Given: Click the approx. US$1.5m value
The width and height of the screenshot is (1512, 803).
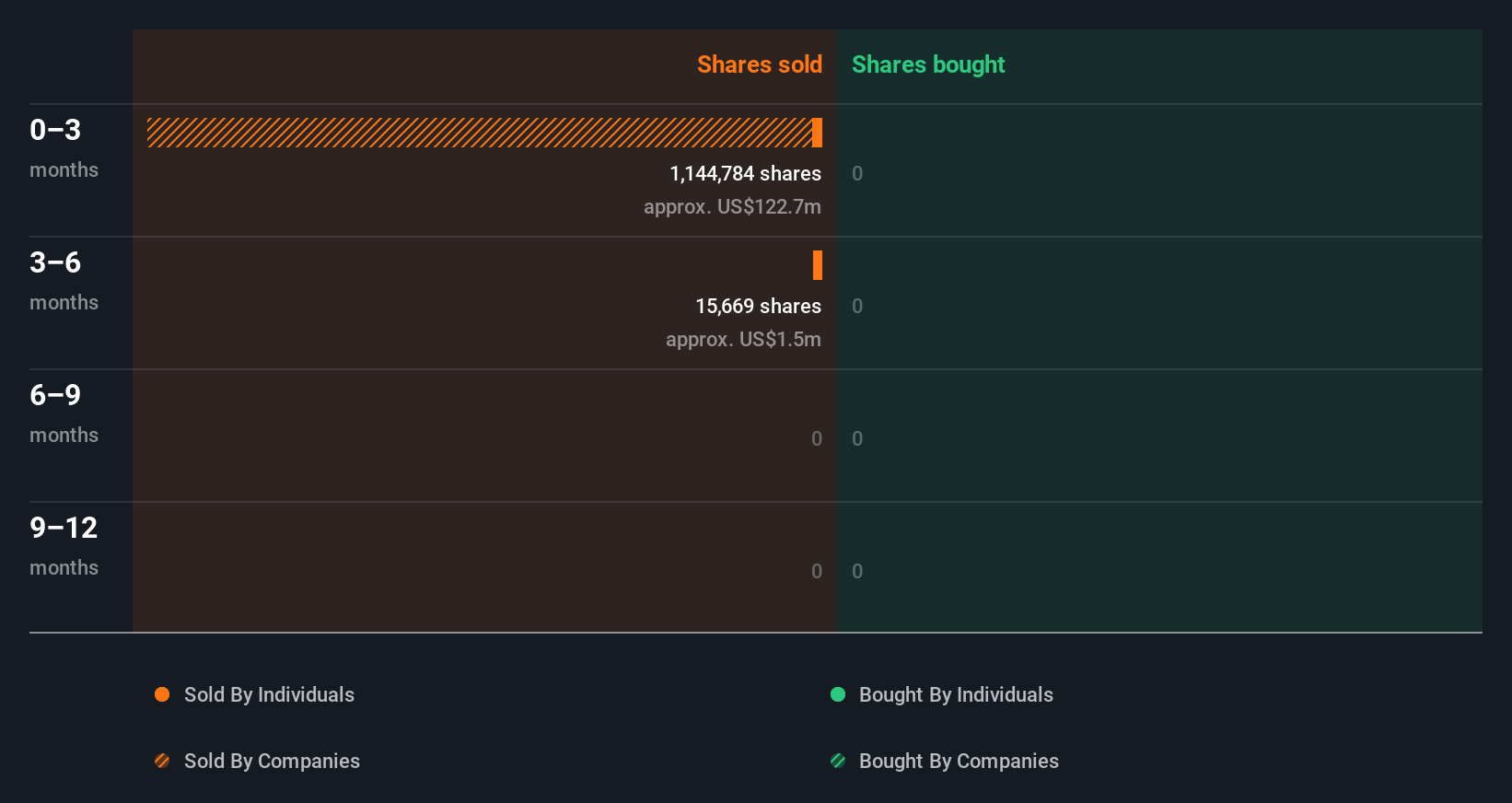Looking at the screenshot, I should click(x=743, y=339).
